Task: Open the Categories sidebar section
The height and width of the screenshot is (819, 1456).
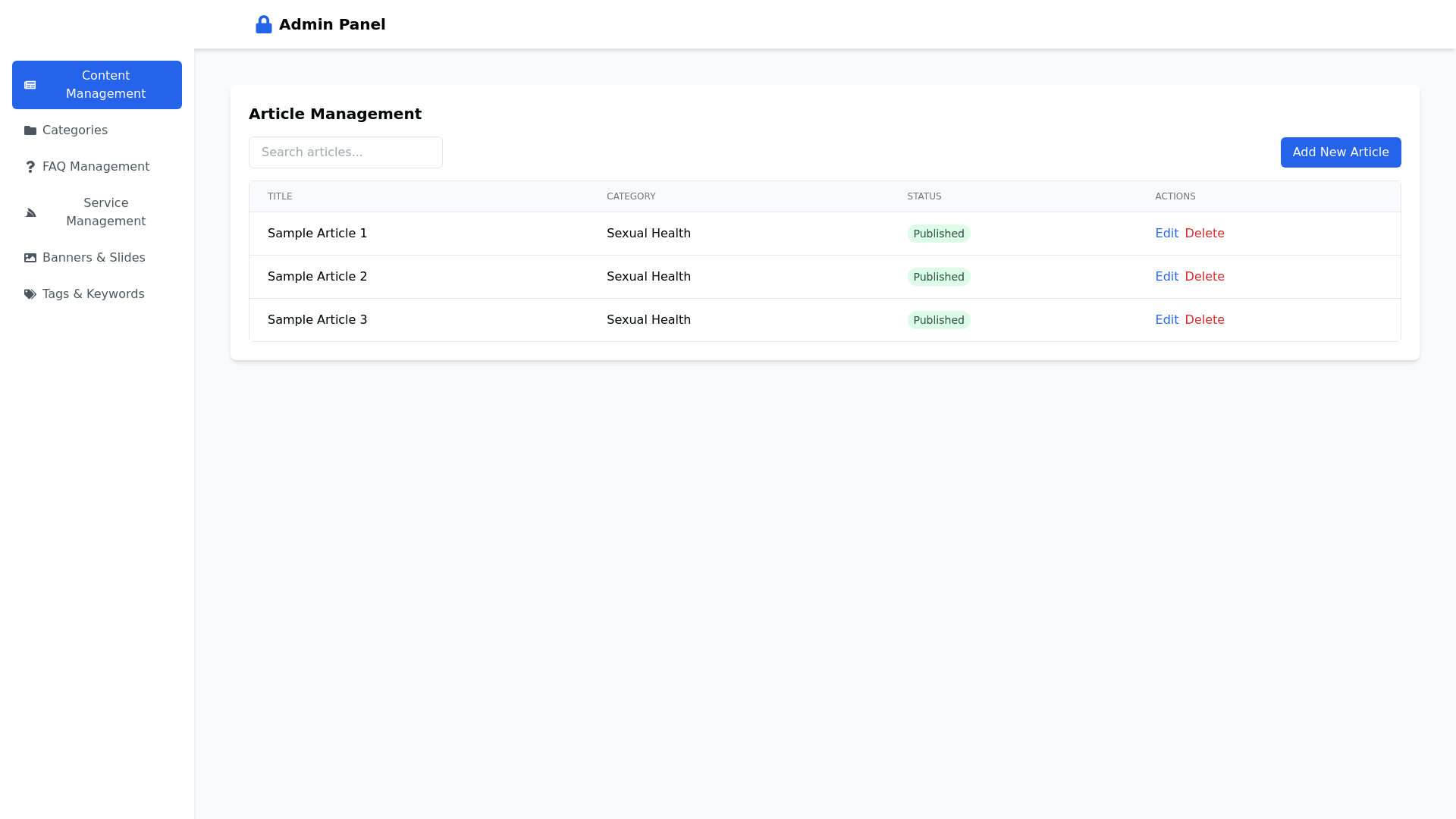Action: pyautogui.click(x=74, y=130)
